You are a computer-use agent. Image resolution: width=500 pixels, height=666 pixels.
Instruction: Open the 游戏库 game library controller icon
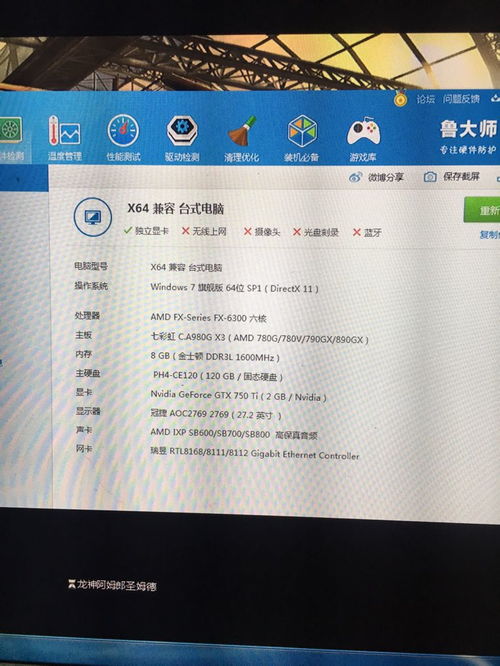363,139
